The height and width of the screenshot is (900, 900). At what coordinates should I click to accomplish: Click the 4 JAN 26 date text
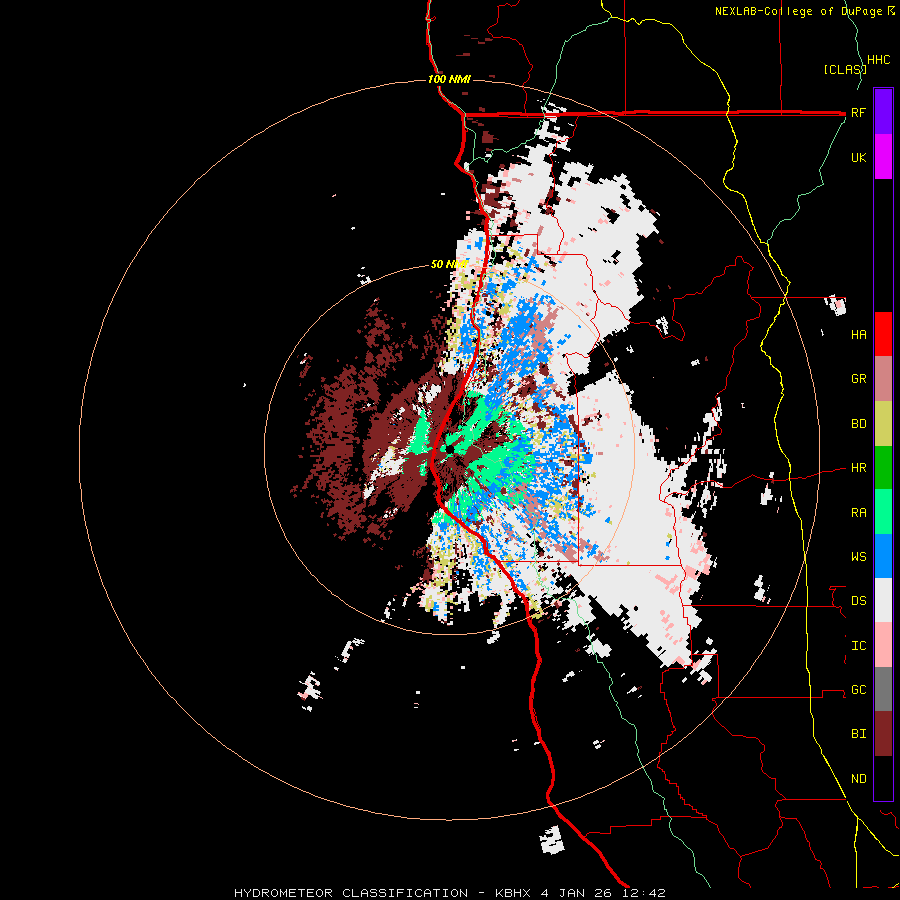tap(575, 893)
